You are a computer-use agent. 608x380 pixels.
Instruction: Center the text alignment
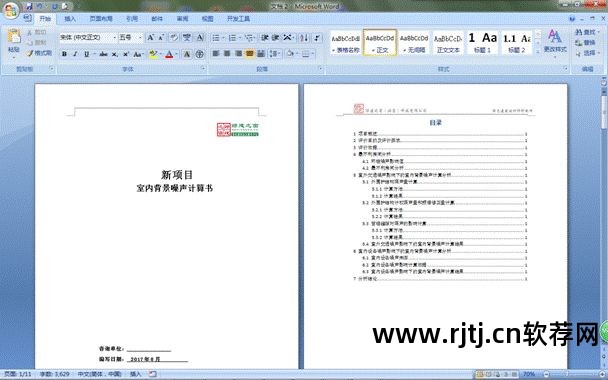coord(227,54)
